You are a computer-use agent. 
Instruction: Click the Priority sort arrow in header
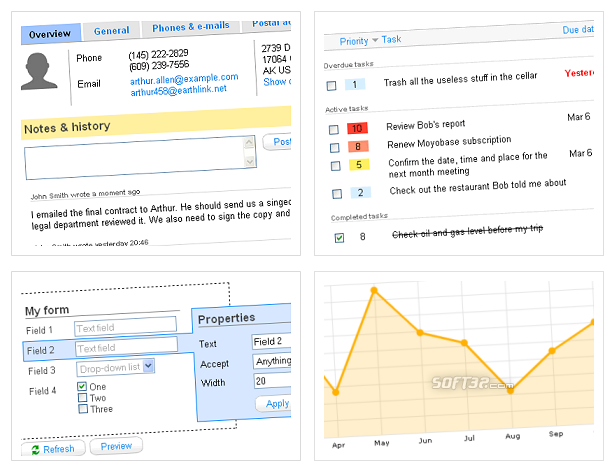(375, 40)
